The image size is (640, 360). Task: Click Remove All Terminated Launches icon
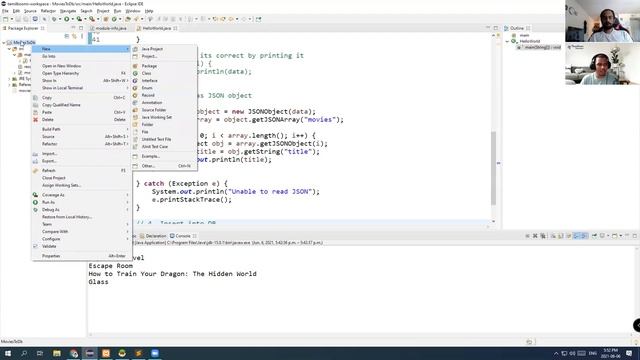point(543,236)
